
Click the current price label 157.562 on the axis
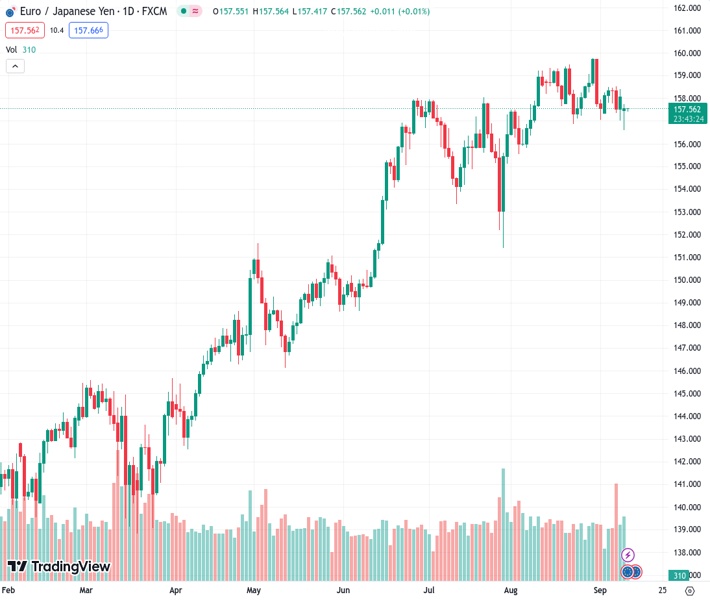point(686,108)
